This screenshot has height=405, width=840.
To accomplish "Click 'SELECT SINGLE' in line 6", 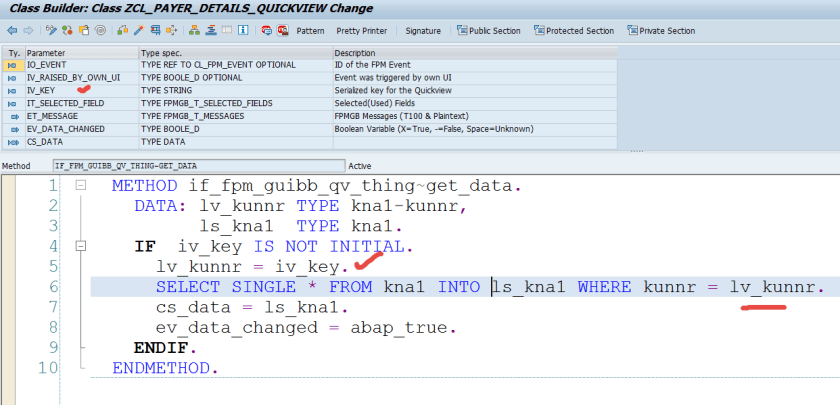I will (226, 287).
